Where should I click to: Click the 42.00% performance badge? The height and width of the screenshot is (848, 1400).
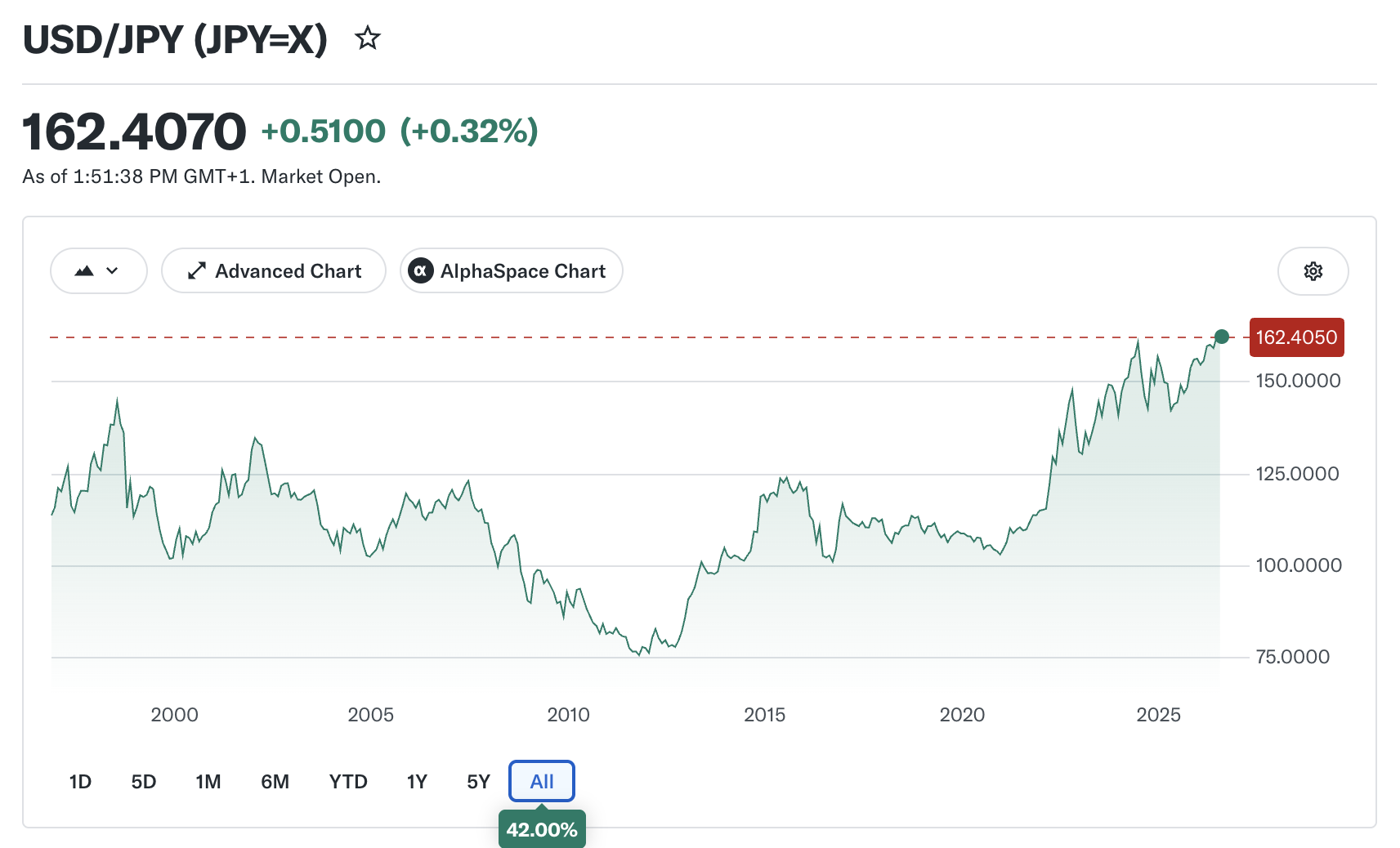[542, 829]
